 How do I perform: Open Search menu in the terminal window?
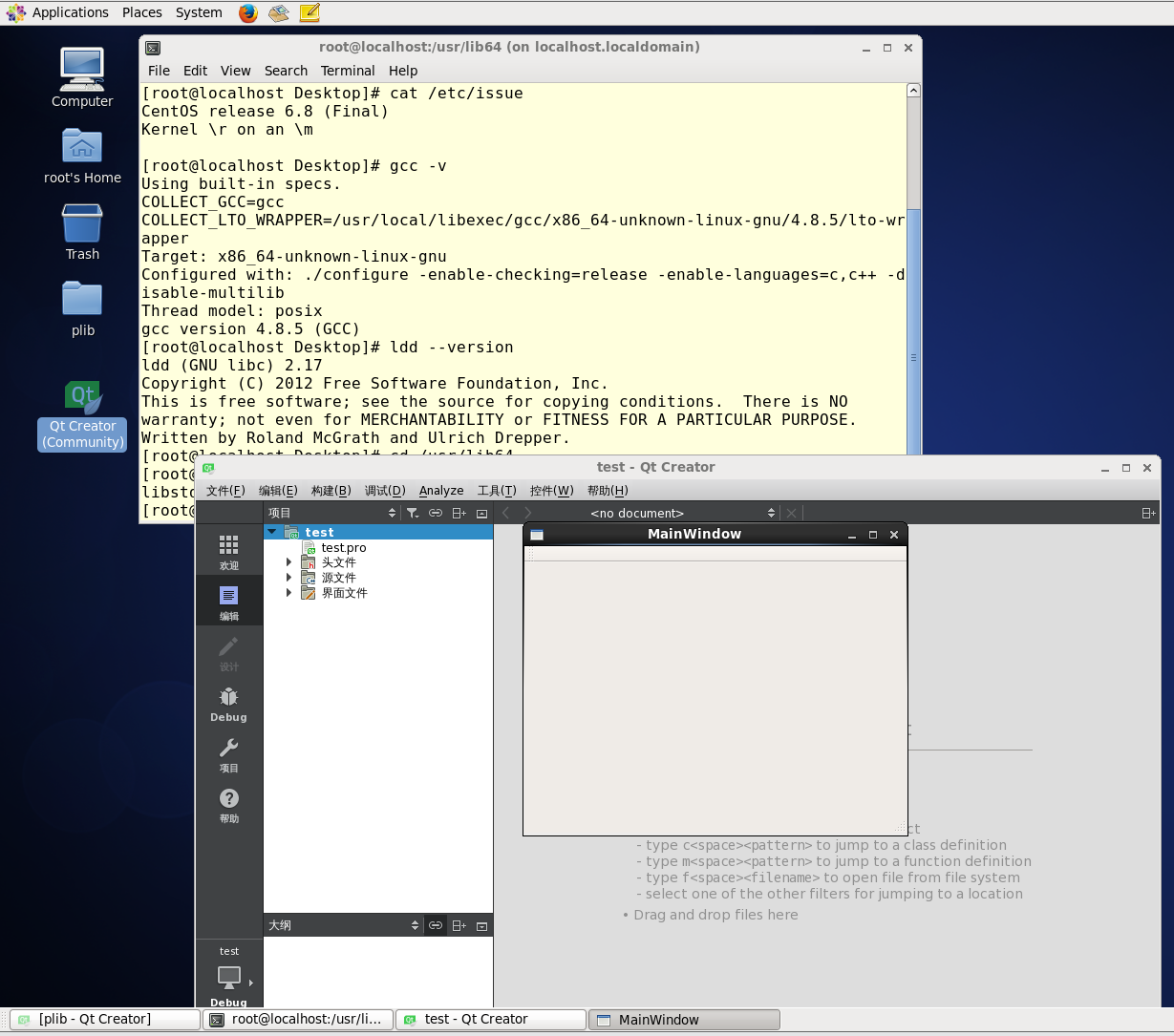tap(286, 71)
